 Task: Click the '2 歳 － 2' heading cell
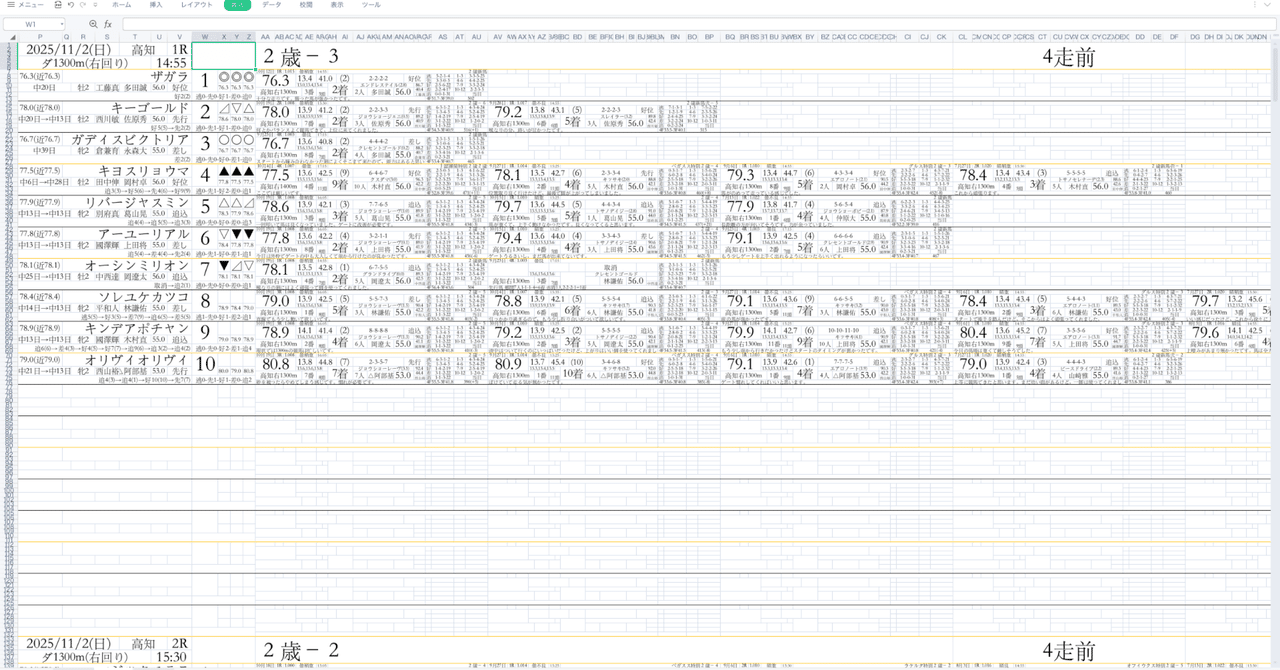300,651
